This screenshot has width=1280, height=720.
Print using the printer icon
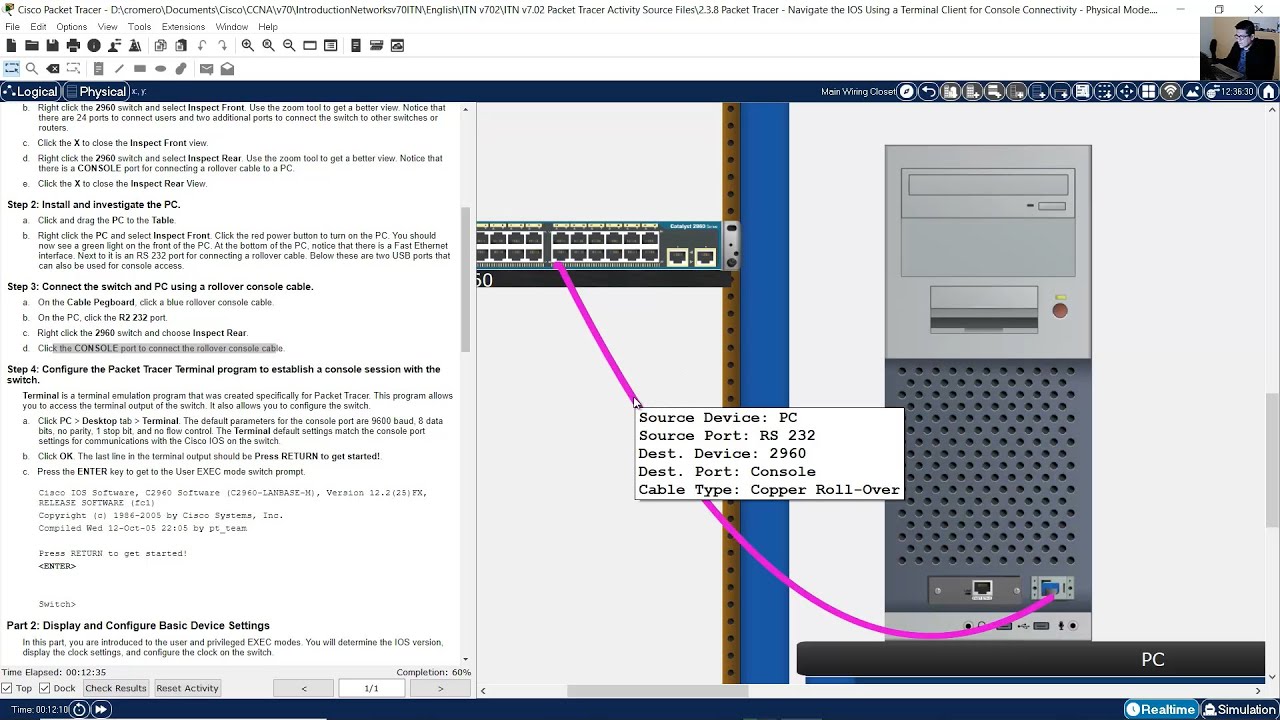73,46
